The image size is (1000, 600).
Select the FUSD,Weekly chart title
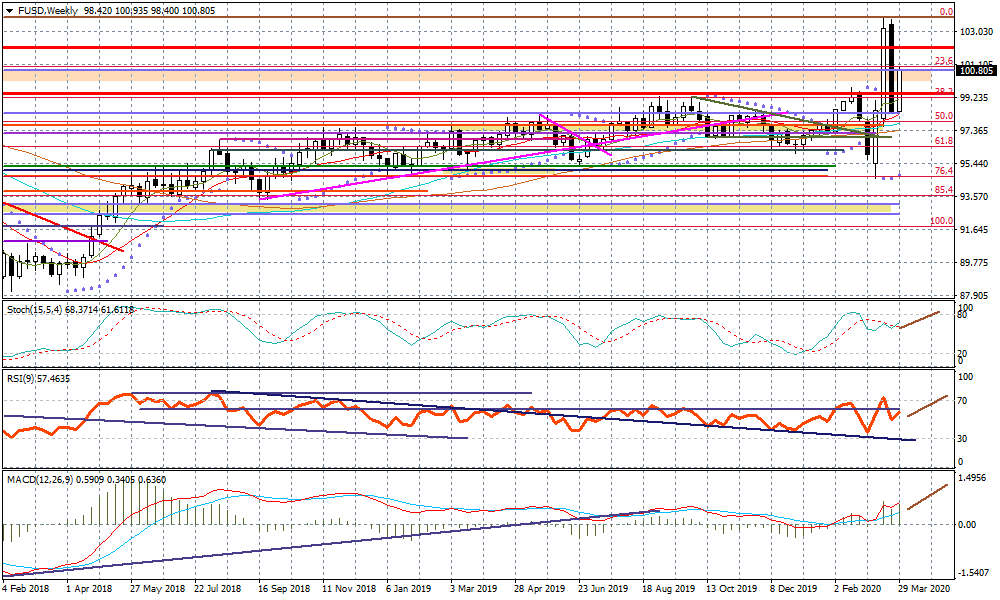[48, 11]
